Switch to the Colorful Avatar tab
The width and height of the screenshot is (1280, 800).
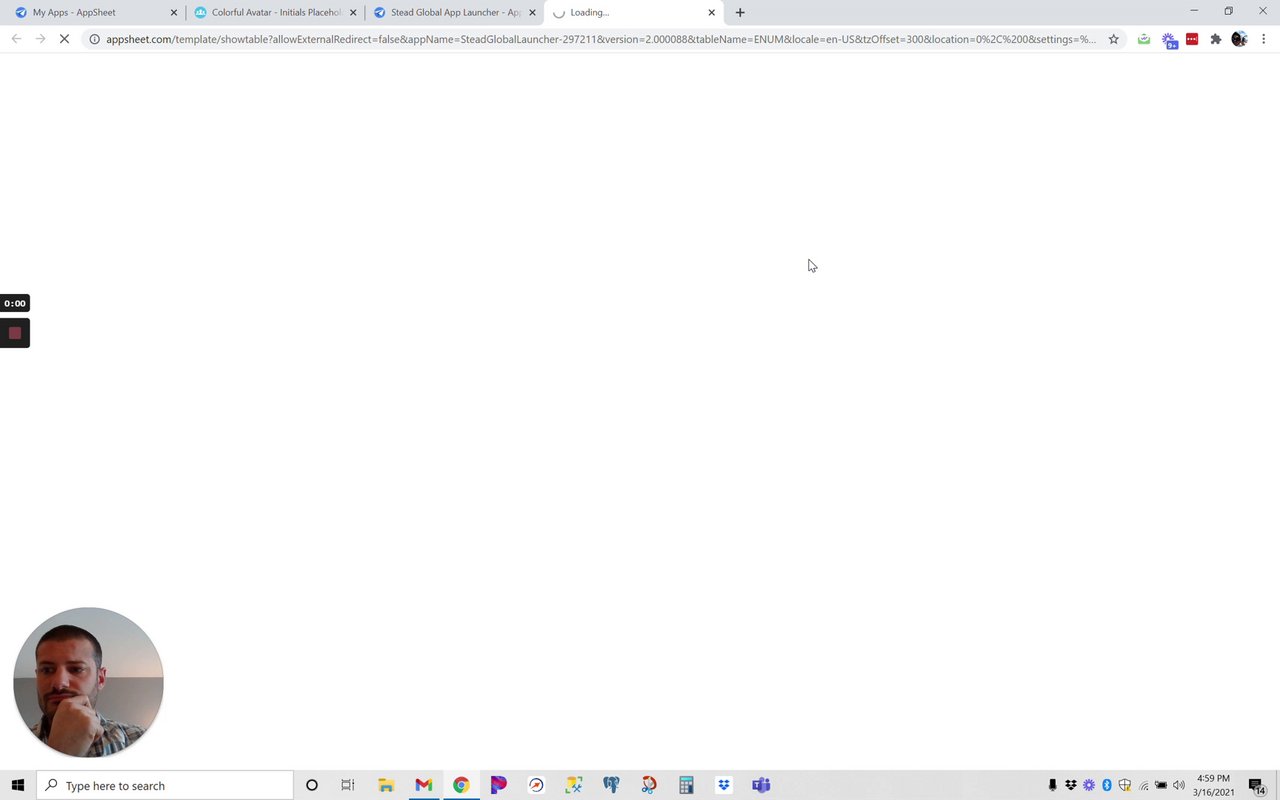click(x=275, y=13)
